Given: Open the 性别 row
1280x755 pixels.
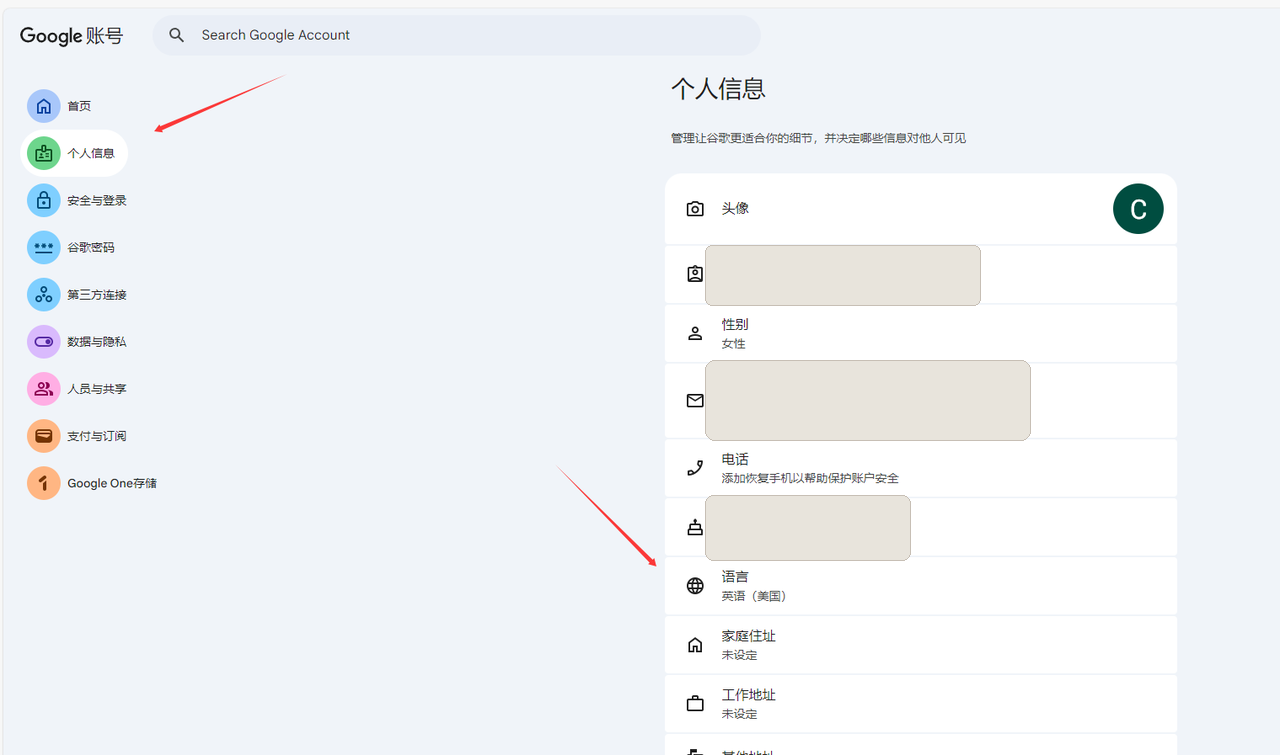Looking at the screenshot, I should [x=921, y=334].
